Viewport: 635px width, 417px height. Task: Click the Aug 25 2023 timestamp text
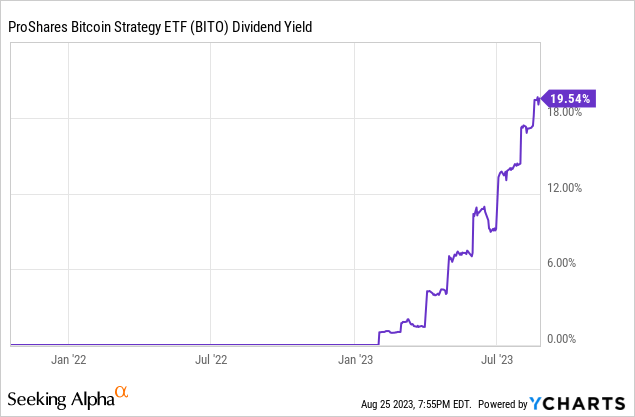tap(415, 404)
